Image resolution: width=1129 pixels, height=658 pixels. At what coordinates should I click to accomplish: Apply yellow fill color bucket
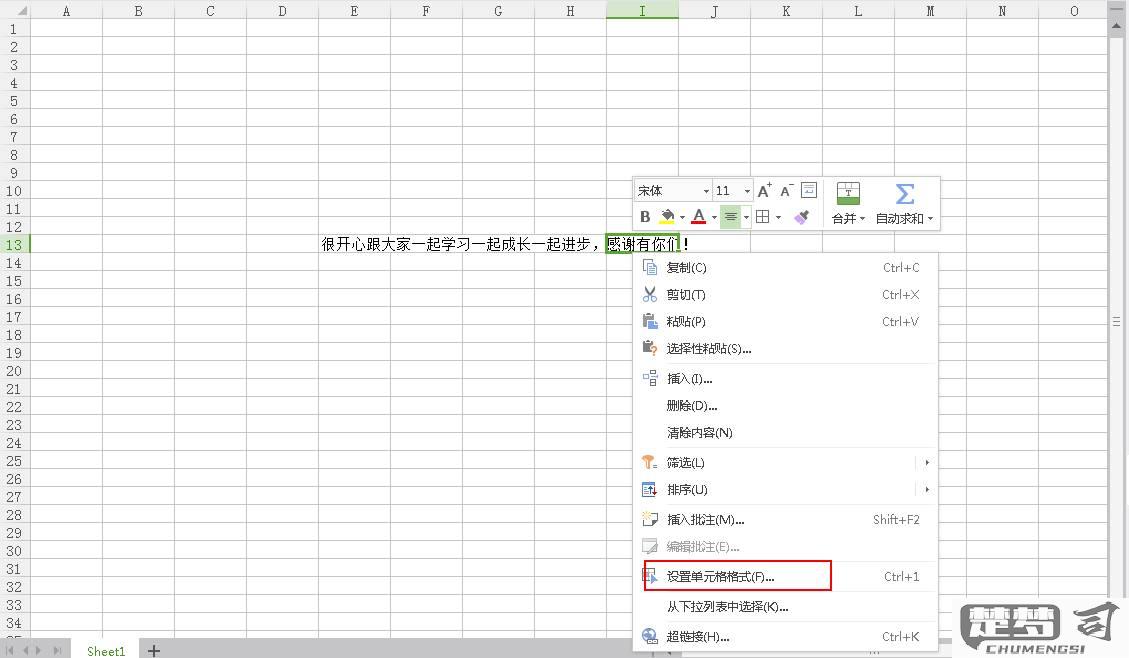667,217
